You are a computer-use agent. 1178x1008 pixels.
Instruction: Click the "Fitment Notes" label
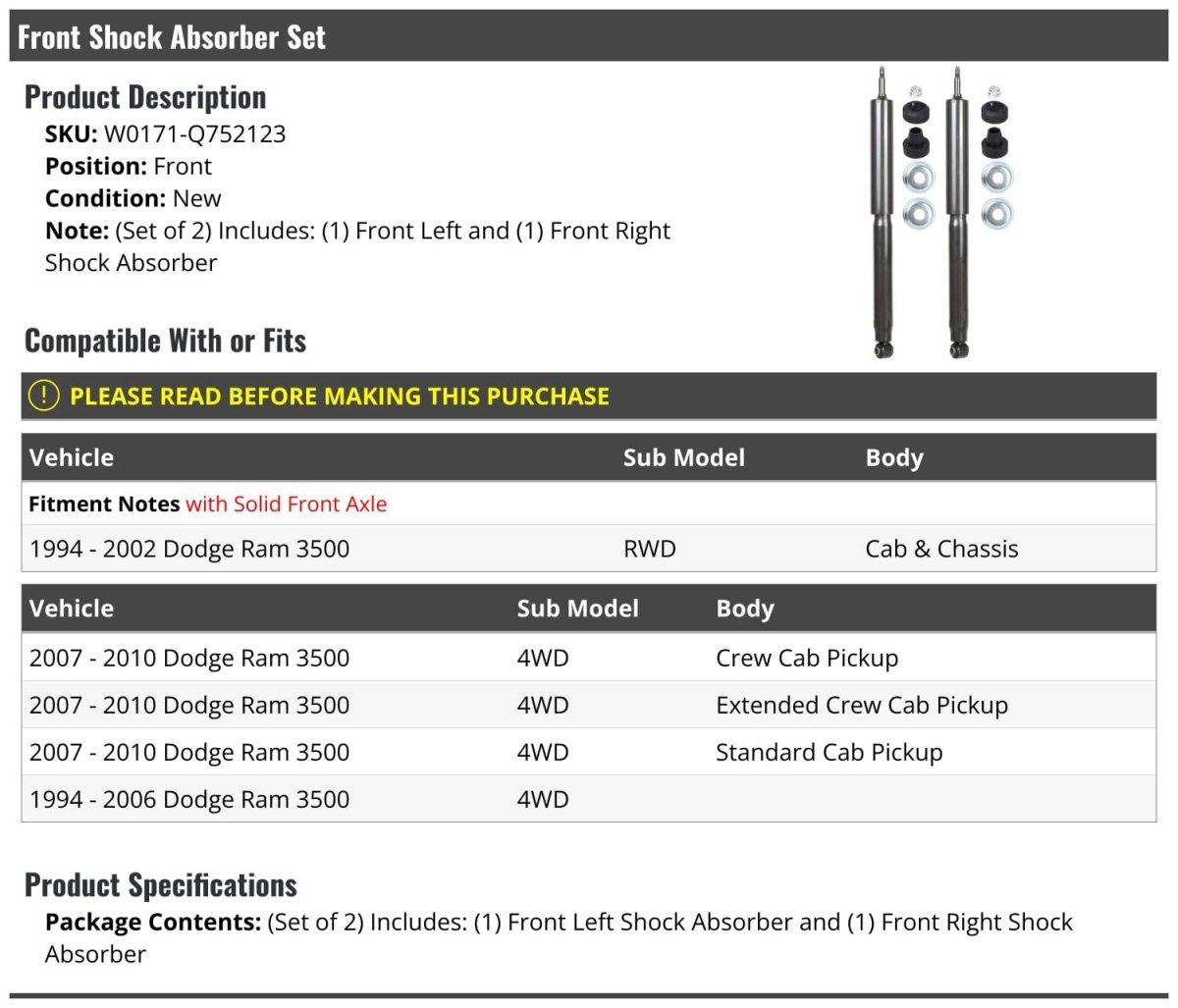pyautogui.click(x=104, y=504)
